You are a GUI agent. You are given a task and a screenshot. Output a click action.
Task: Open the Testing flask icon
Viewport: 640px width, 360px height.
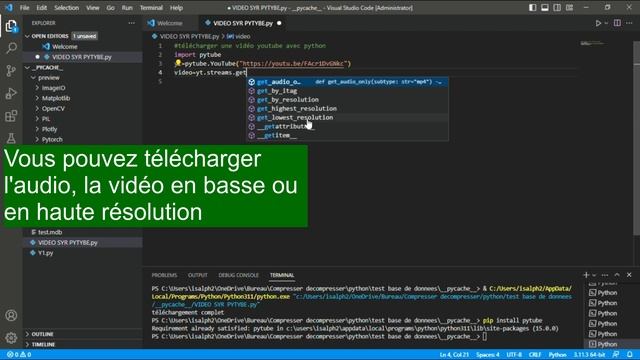(x=11, y=138)
